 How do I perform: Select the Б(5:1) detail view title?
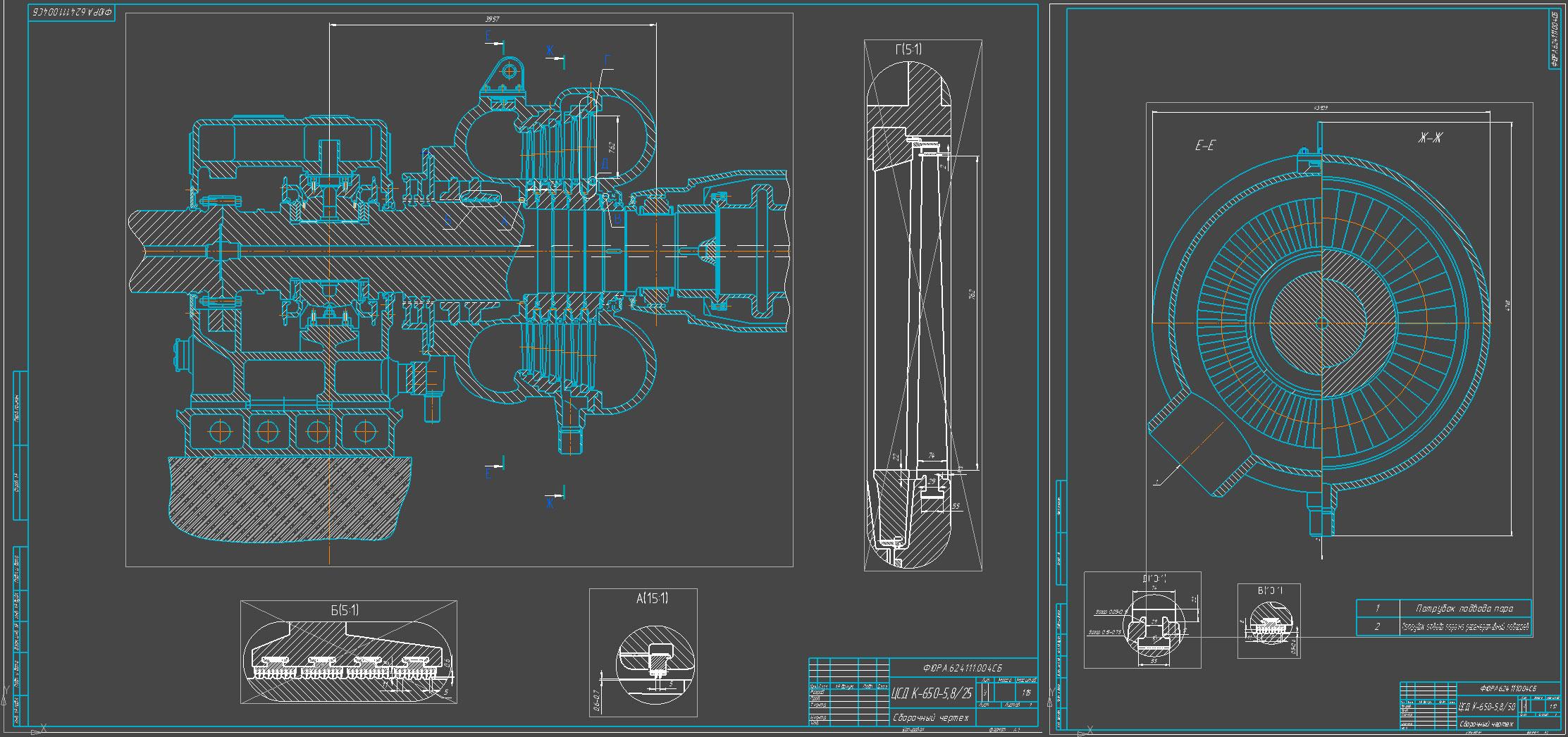point(349,609)
